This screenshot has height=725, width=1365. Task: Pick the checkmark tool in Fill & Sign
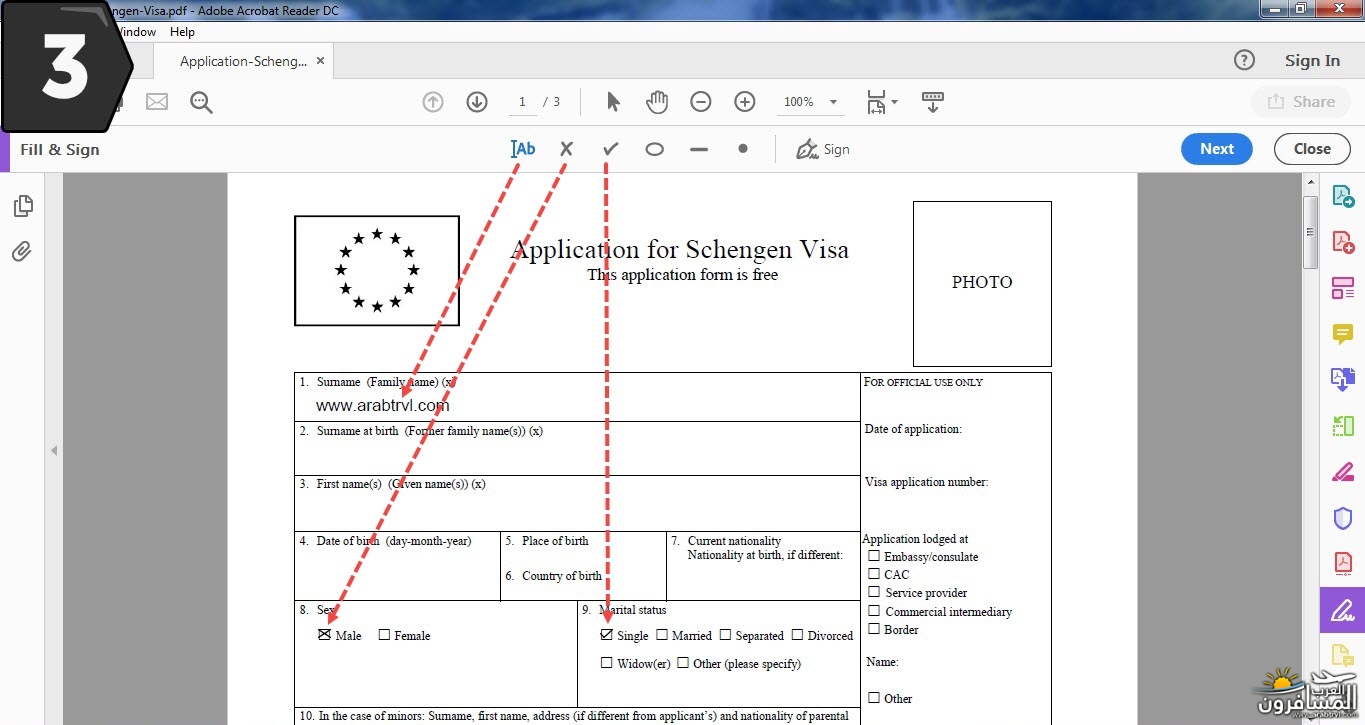610,149
